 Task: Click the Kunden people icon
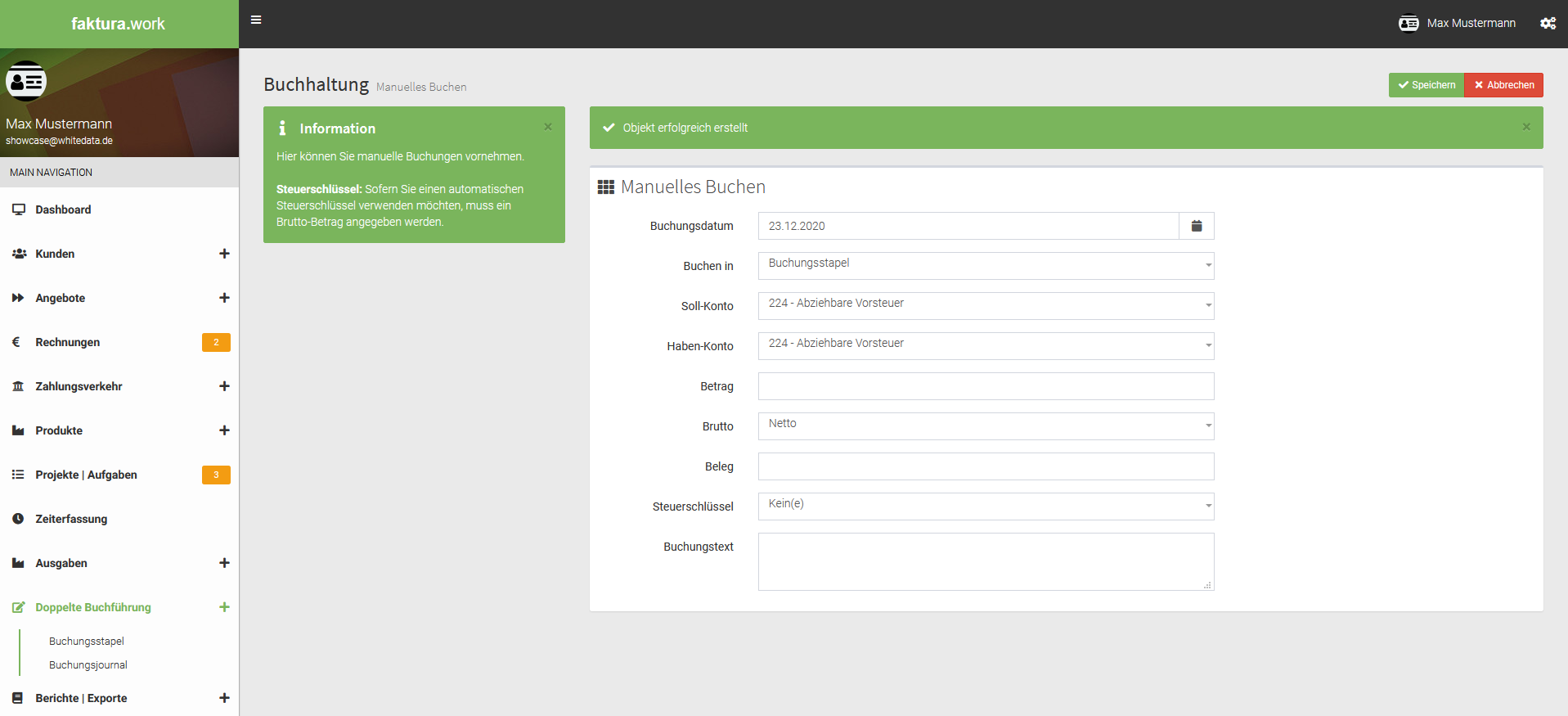[19, 254]
